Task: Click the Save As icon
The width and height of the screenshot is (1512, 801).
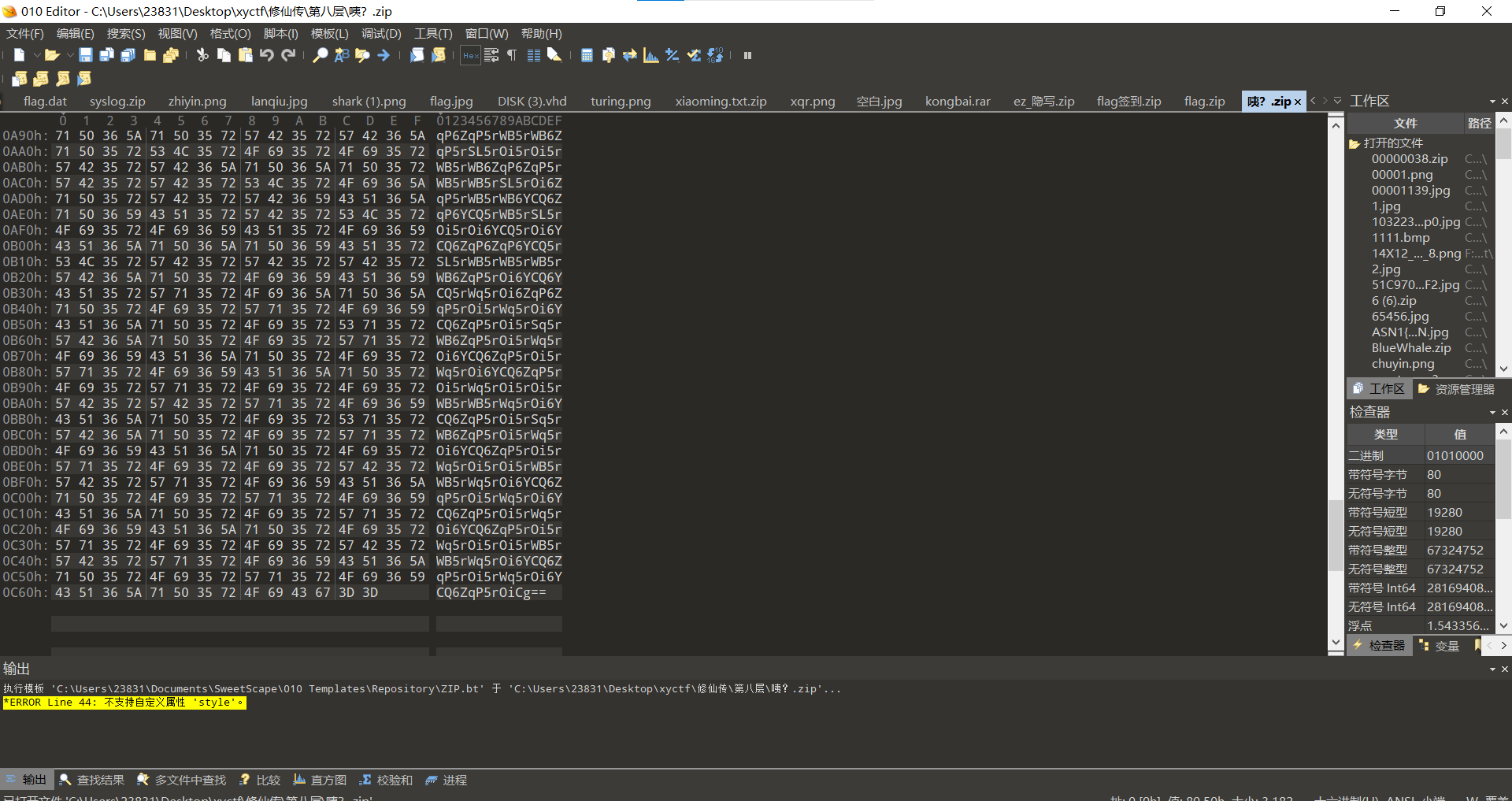Action: click(107, 55)
